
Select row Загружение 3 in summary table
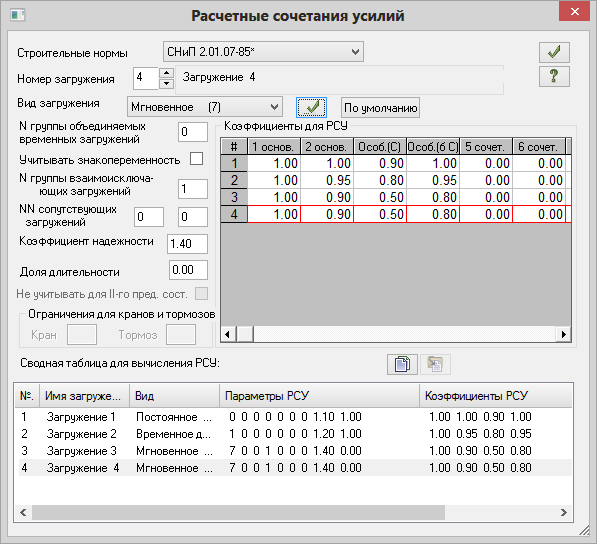[x=293, y=451]
